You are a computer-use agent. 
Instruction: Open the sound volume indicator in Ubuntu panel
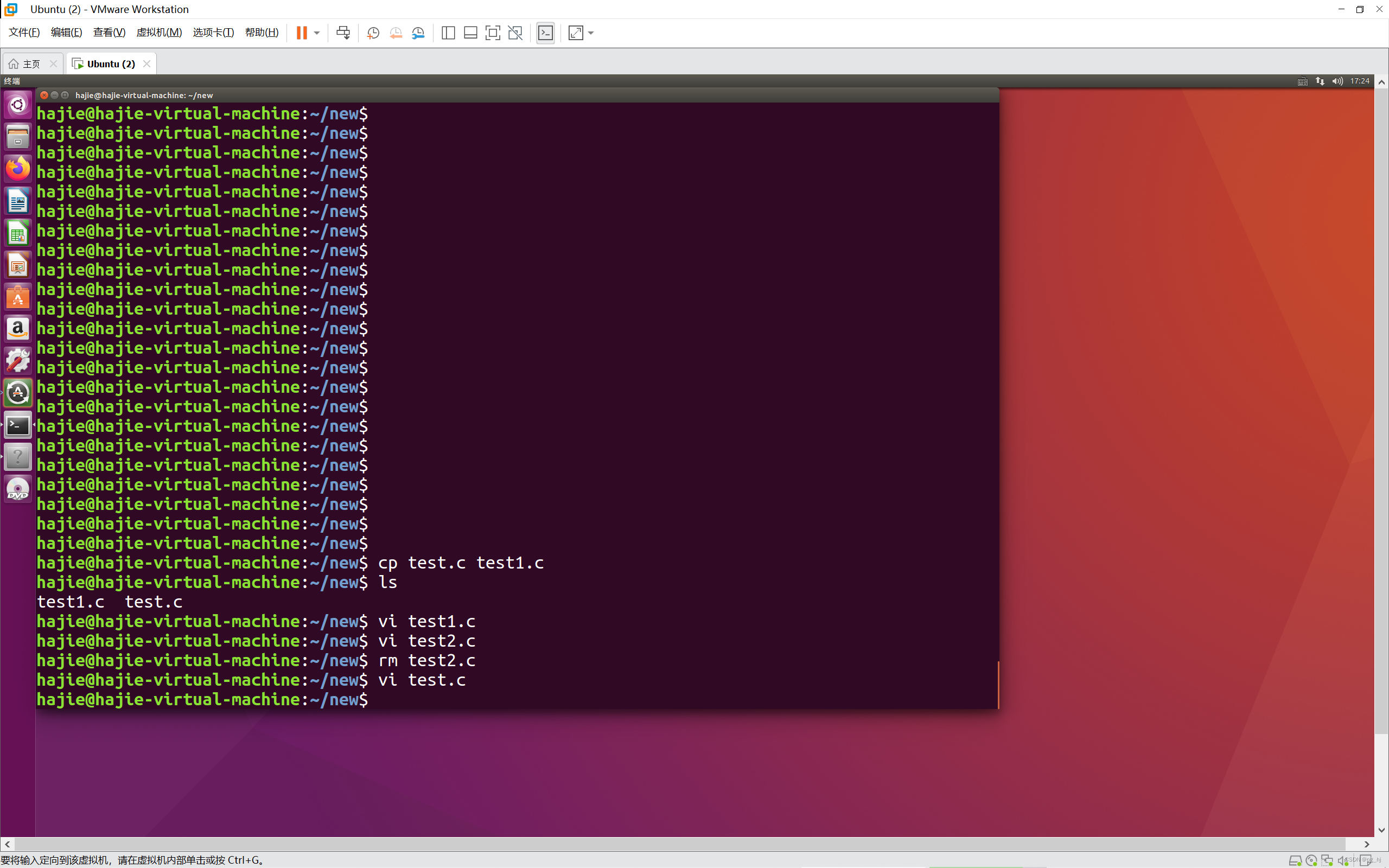[1338, 81]
